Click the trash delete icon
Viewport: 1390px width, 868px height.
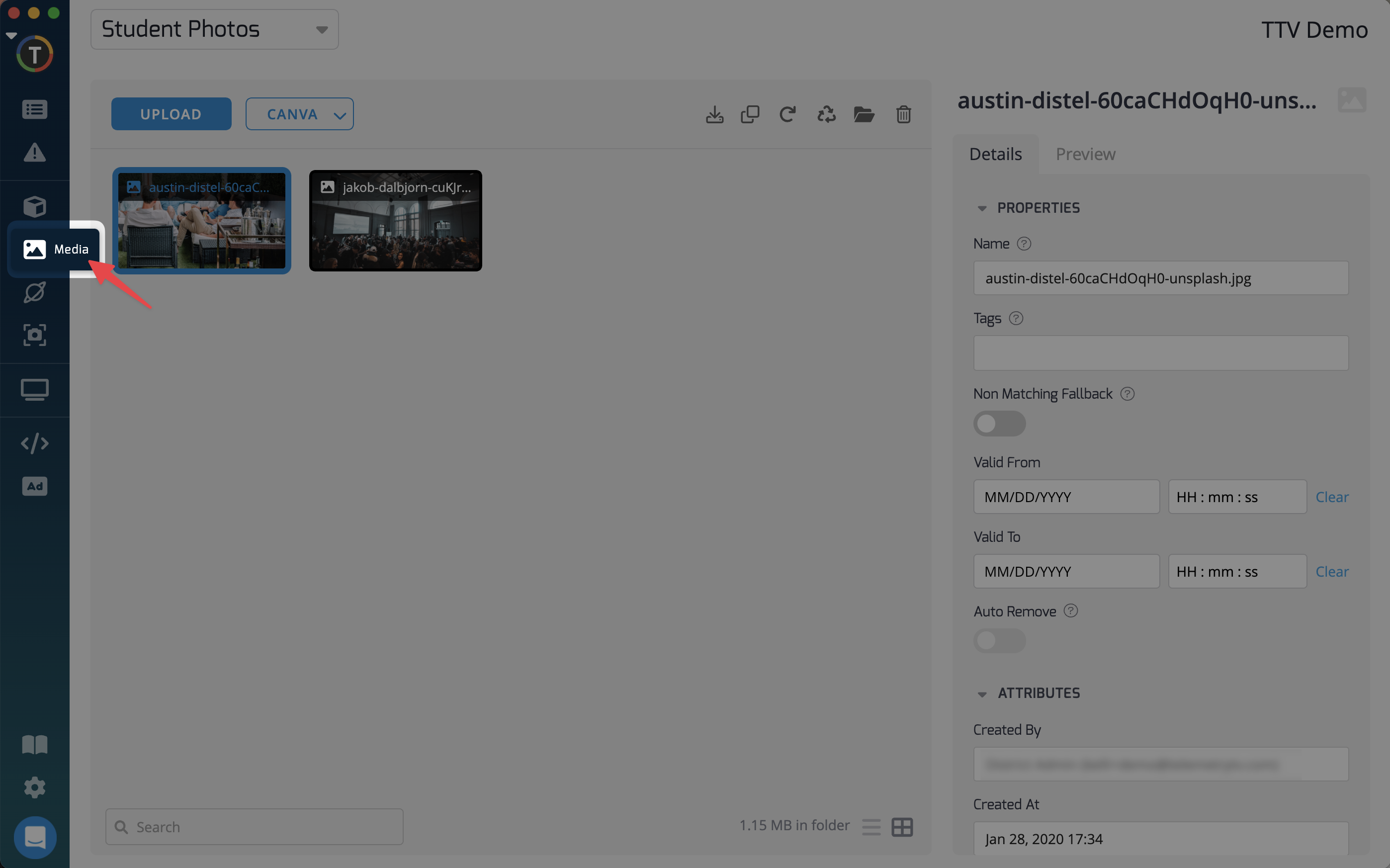pos(903,114)
